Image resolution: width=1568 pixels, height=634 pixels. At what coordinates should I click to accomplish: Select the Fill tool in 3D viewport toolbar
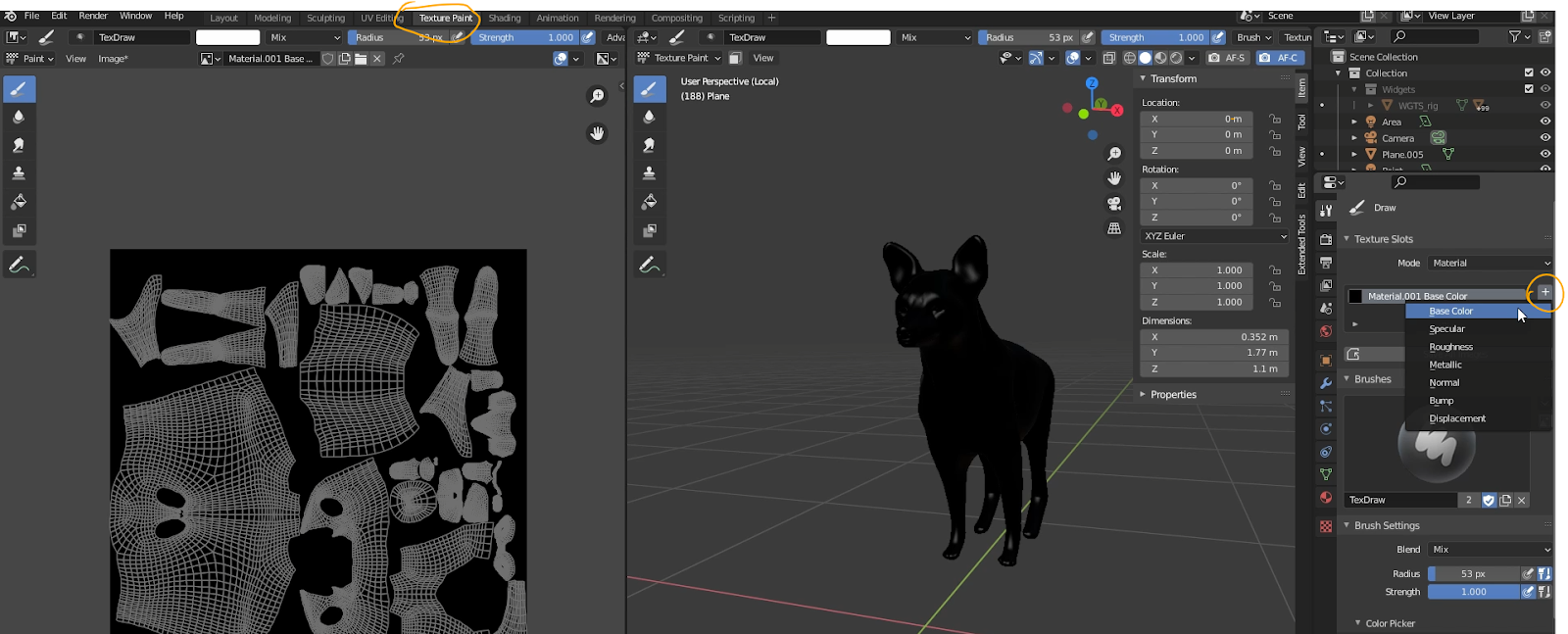click(x=649, y=202)
